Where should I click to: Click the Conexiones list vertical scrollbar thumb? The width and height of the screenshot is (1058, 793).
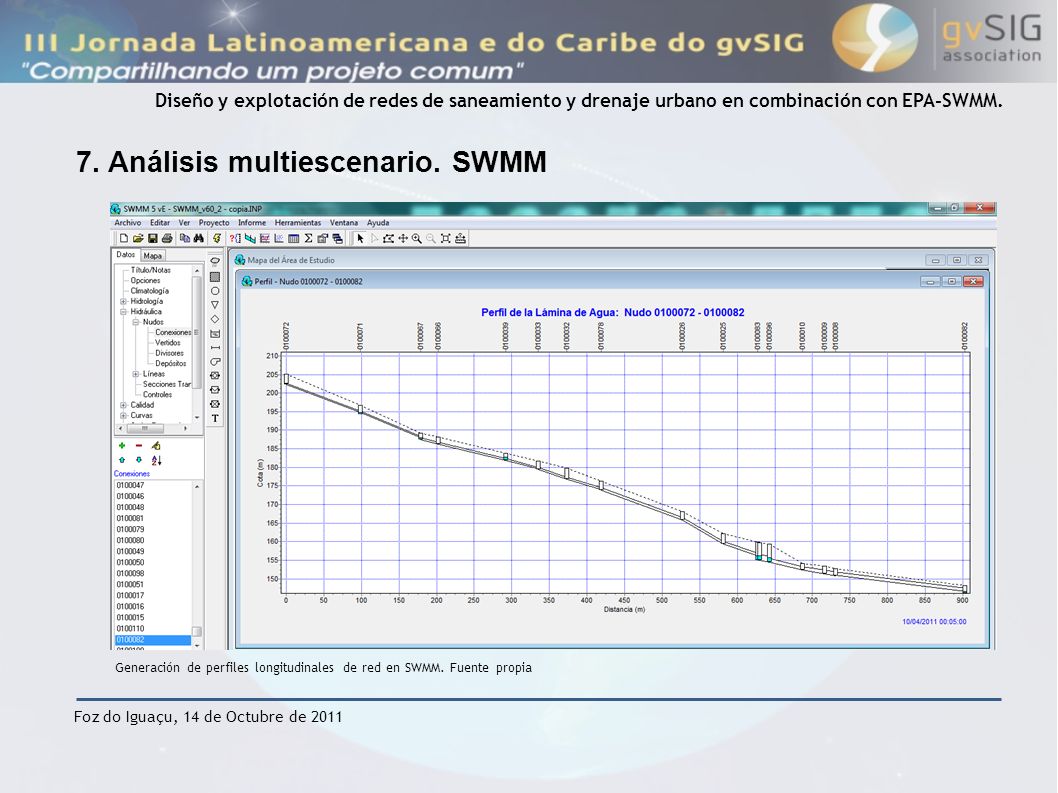(197, 632)
